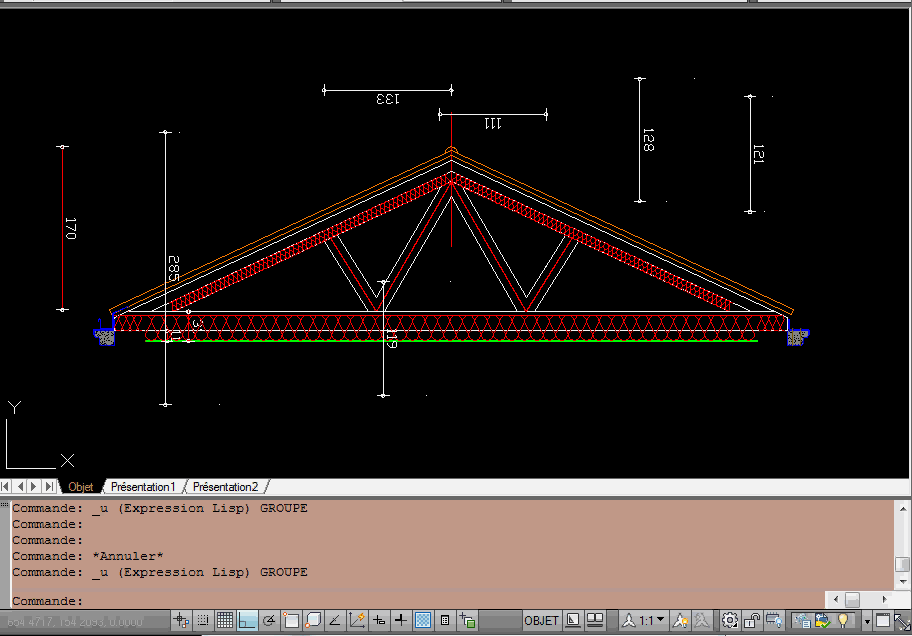Toggle Ortho Mode status button
This screenshot has width=912, height=636.
tap(247, 621)
